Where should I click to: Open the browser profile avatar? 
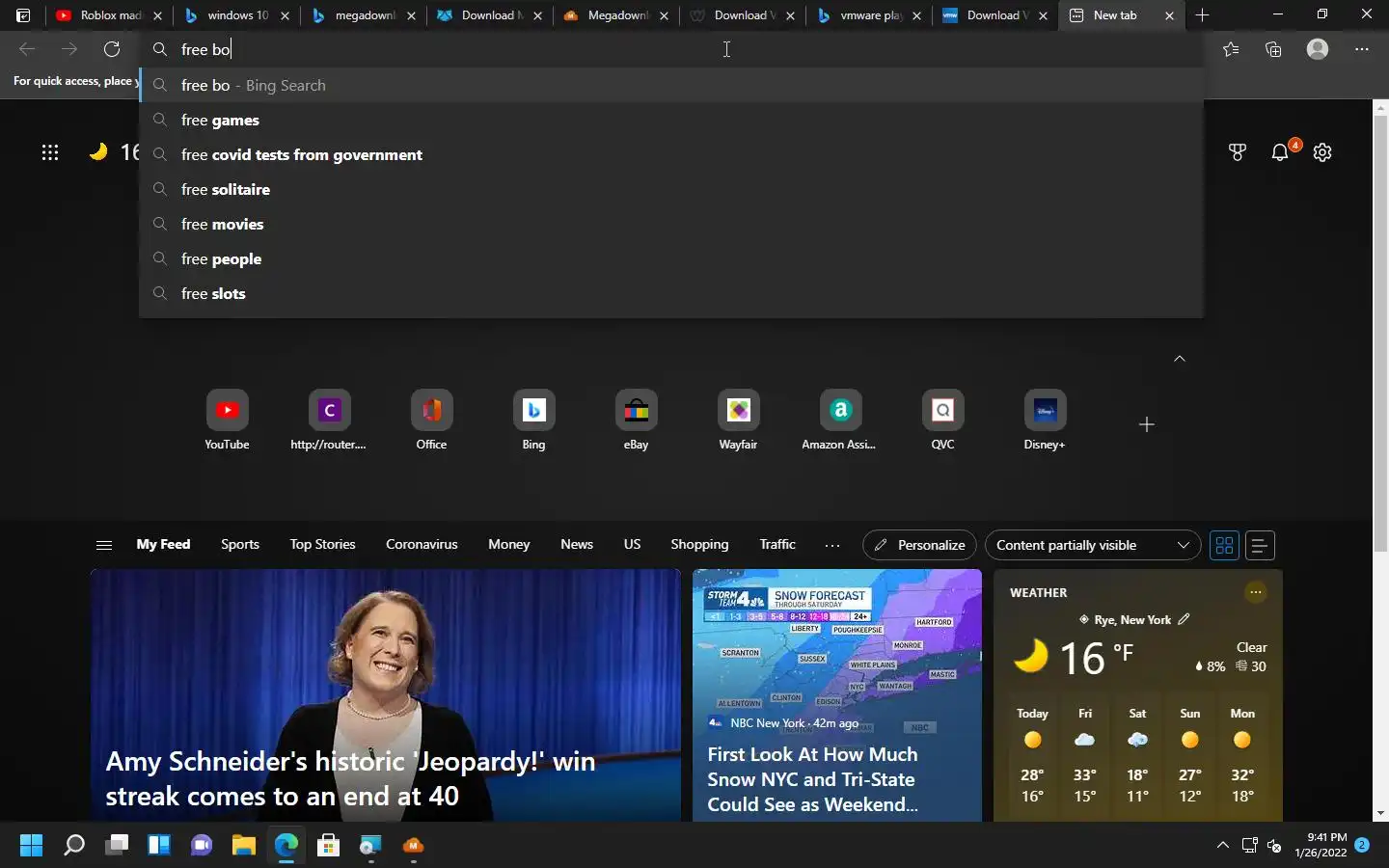(1318, 49)
